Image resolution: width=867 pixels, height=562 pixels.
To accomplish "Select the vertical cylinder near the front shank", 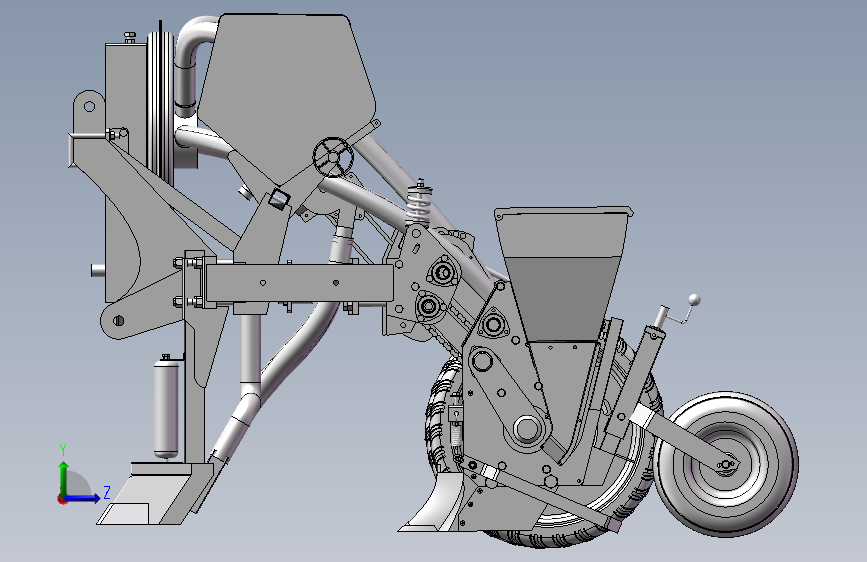I will pos(166,408).
